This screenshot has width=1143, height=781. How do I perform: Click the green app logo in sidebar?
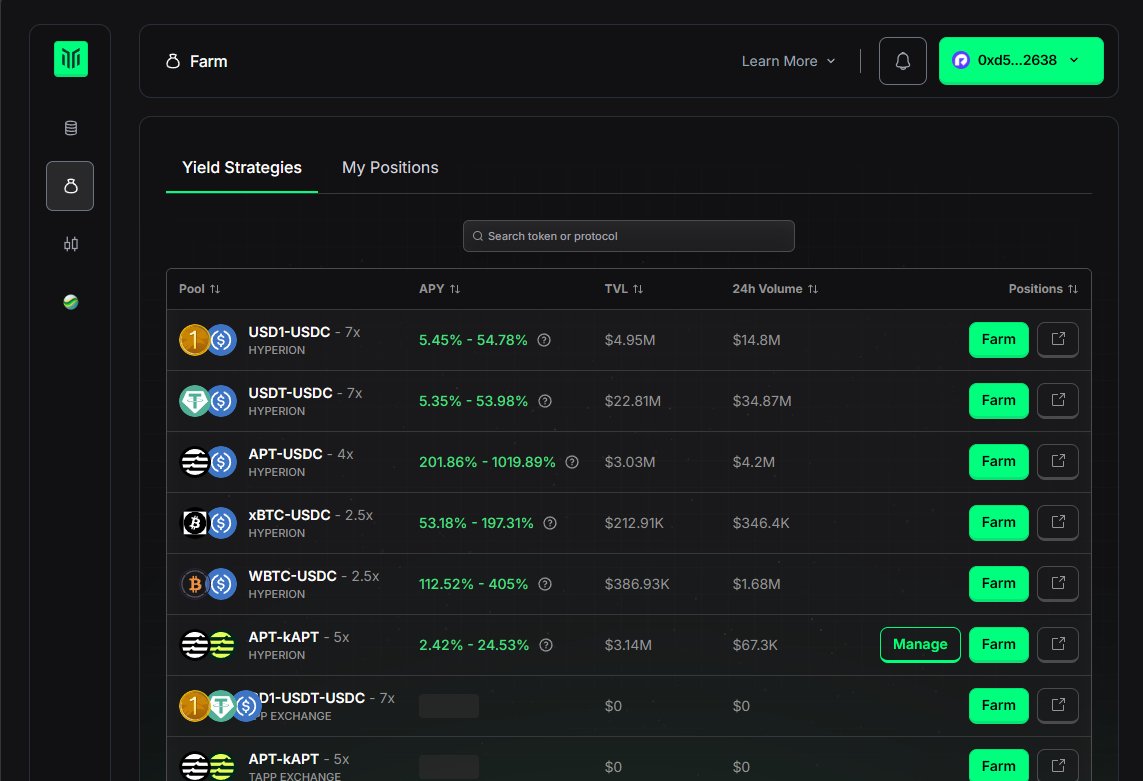[71, 59]
